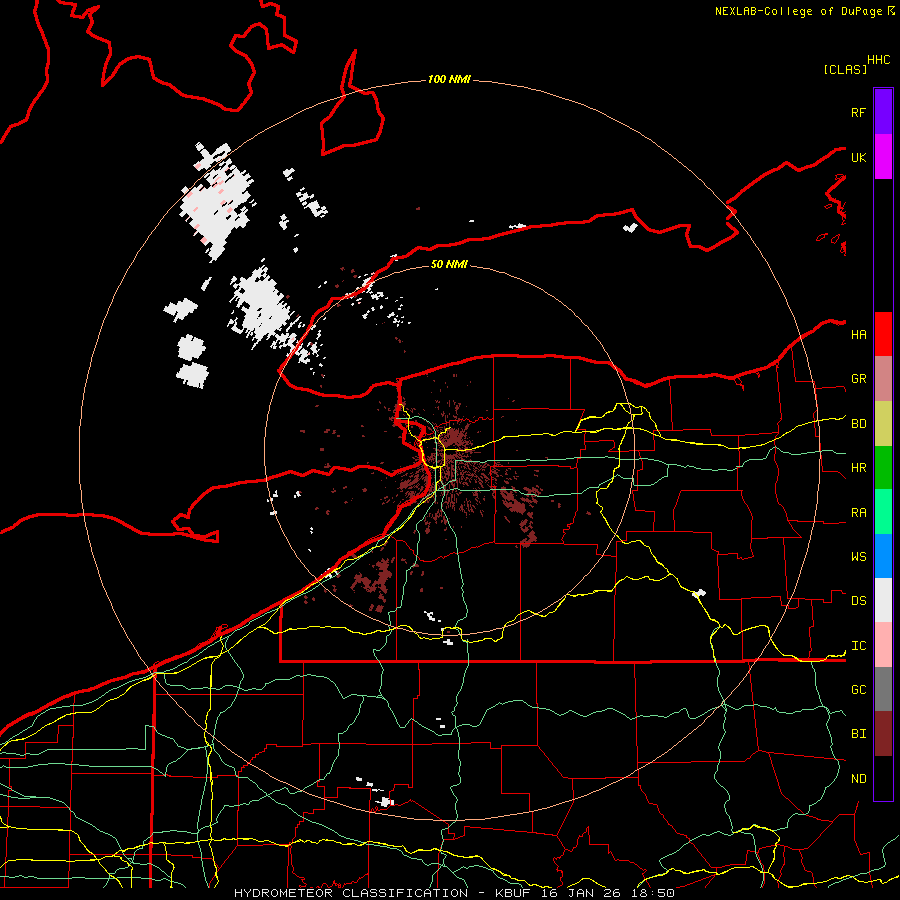Viewport: 900px width, 900px height.
Task: Select the GR salmon legend color
Action: [883, 379]
